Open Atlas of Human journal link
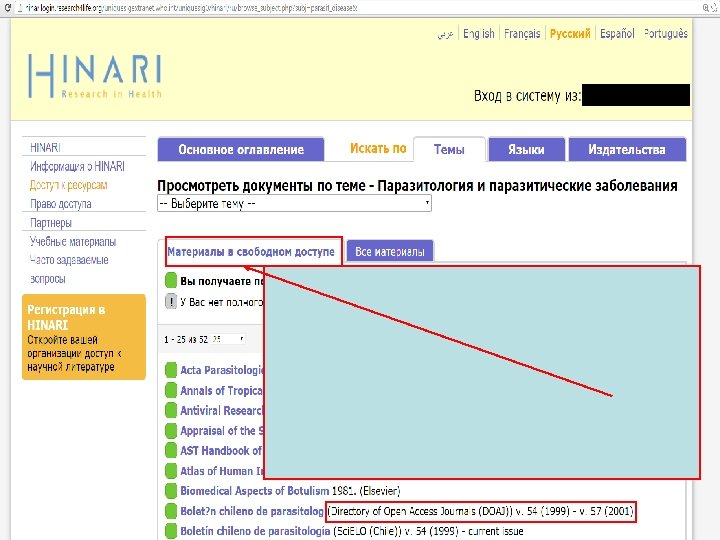 coord(222,471)
